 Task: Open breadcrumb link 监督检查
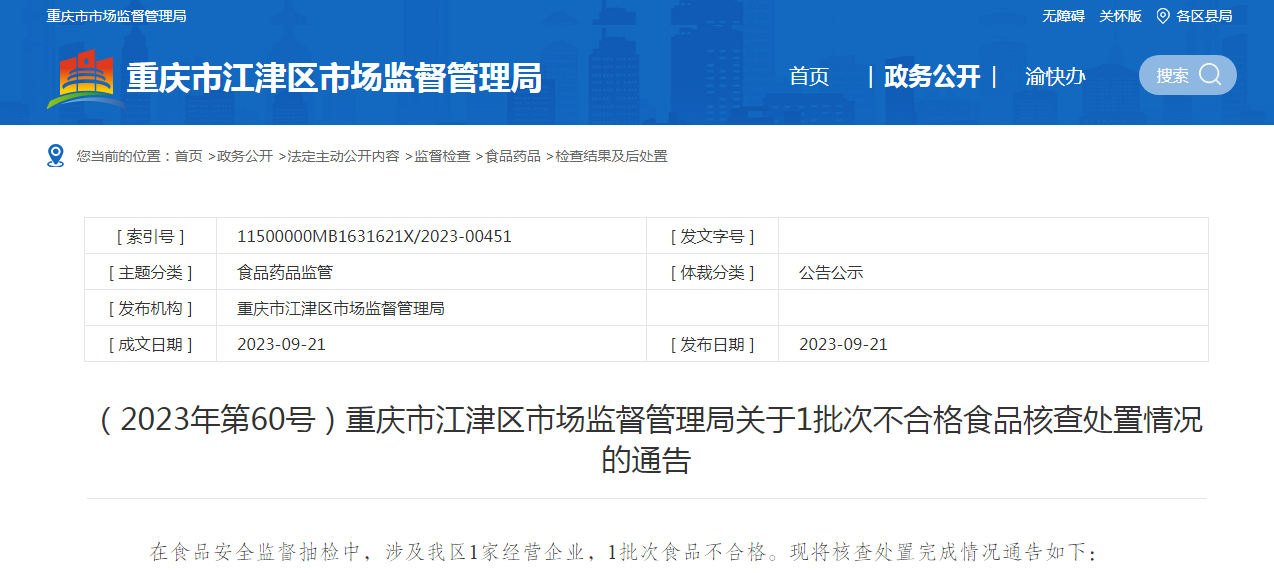click(x=442, y=156)
